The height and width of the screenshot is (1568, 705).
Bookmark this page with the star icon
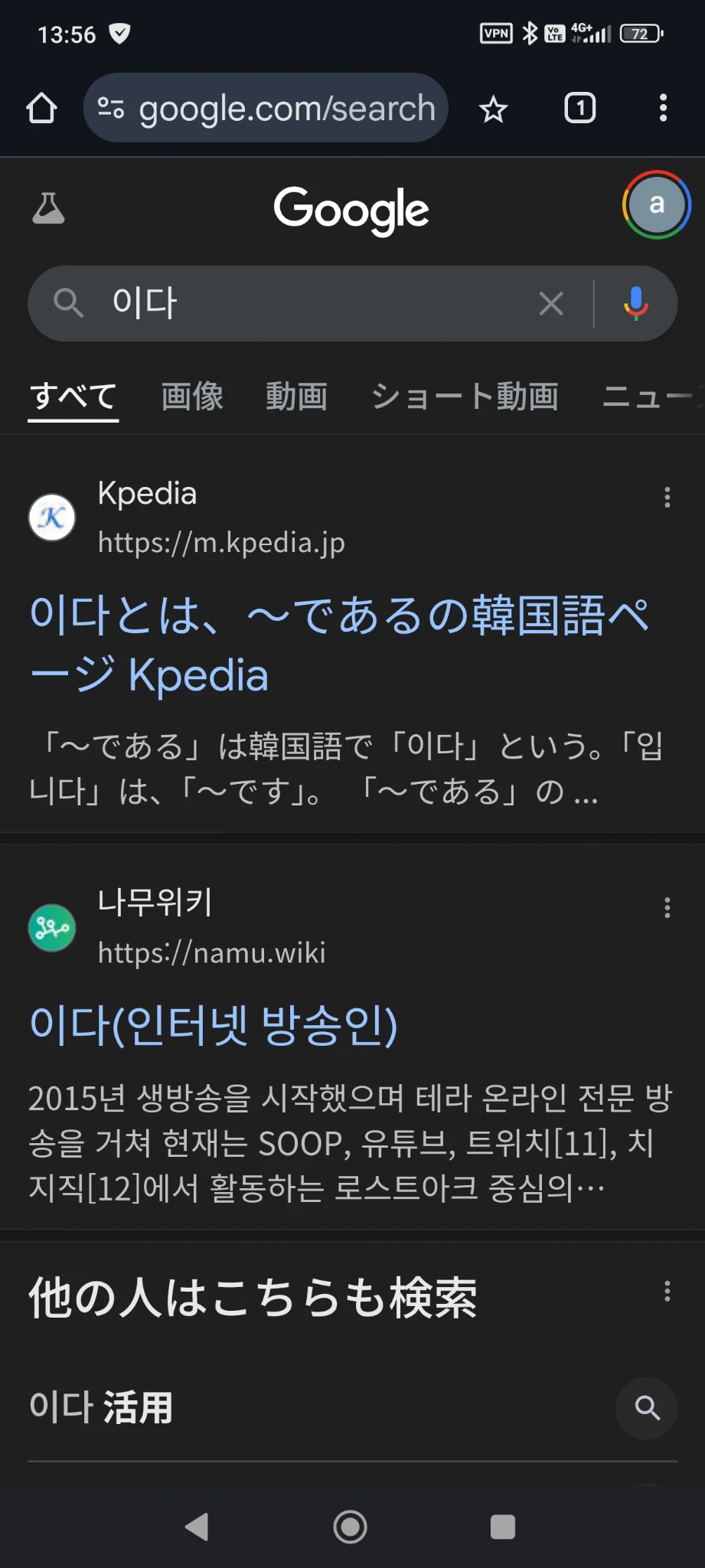point(493,109)
